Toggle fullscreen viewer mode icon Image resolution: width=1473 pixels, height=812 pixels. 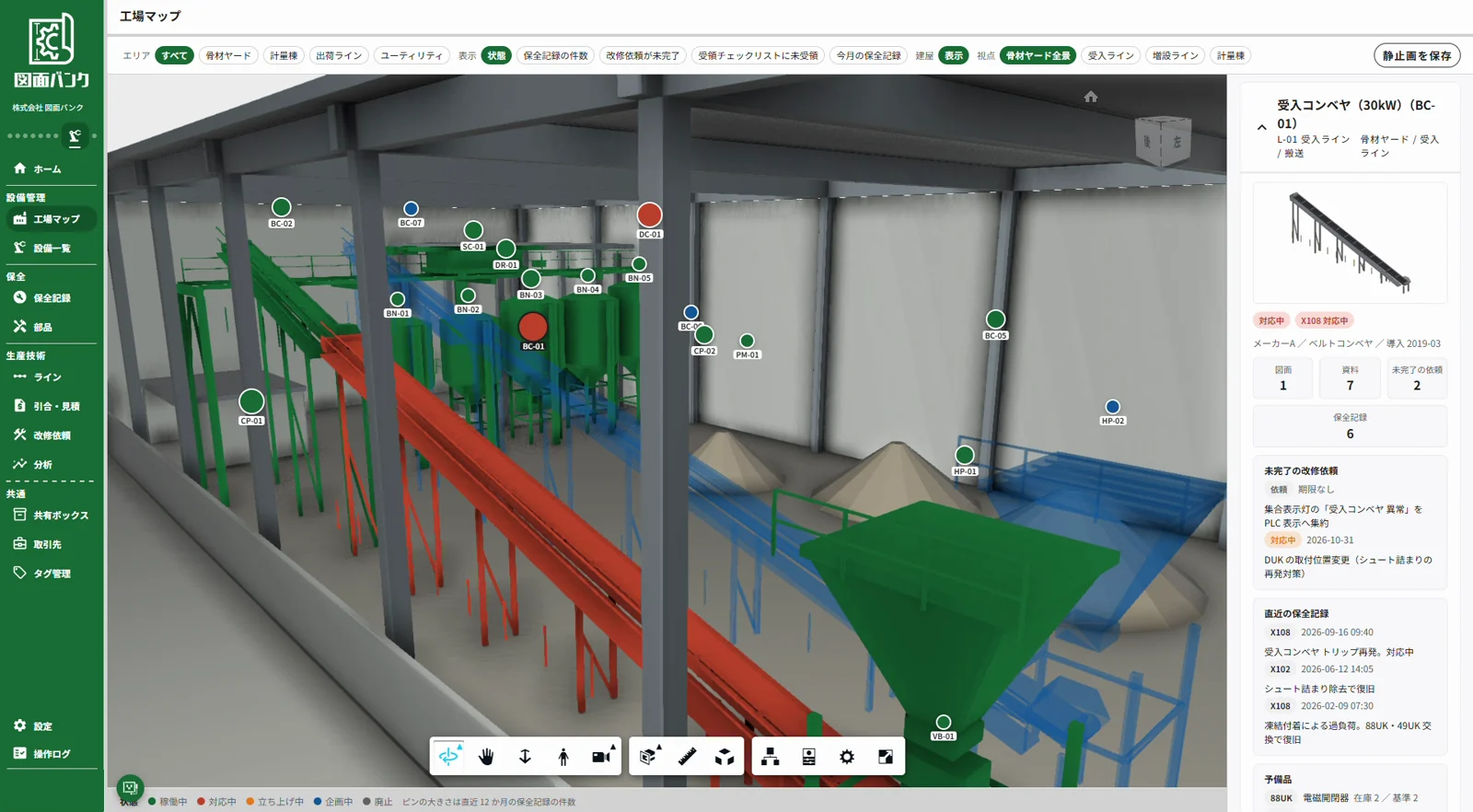[x=886, y=757]
